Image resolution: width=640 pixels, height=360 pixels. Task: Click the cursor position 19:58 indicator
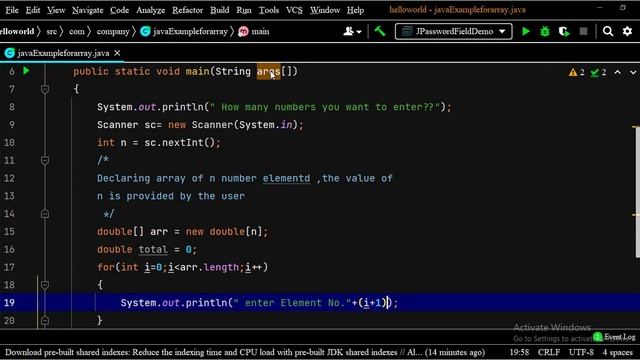(519, 352)
